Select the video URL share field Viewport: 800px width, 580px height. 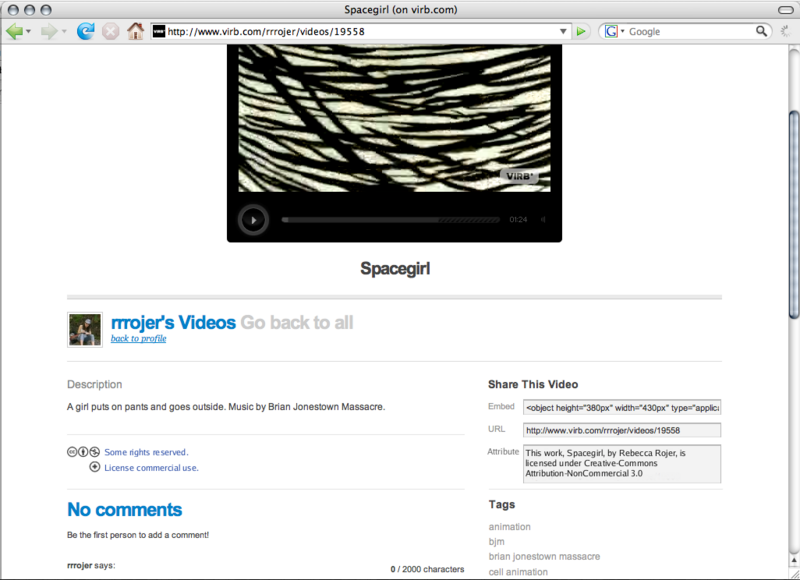tap(622, 430)
